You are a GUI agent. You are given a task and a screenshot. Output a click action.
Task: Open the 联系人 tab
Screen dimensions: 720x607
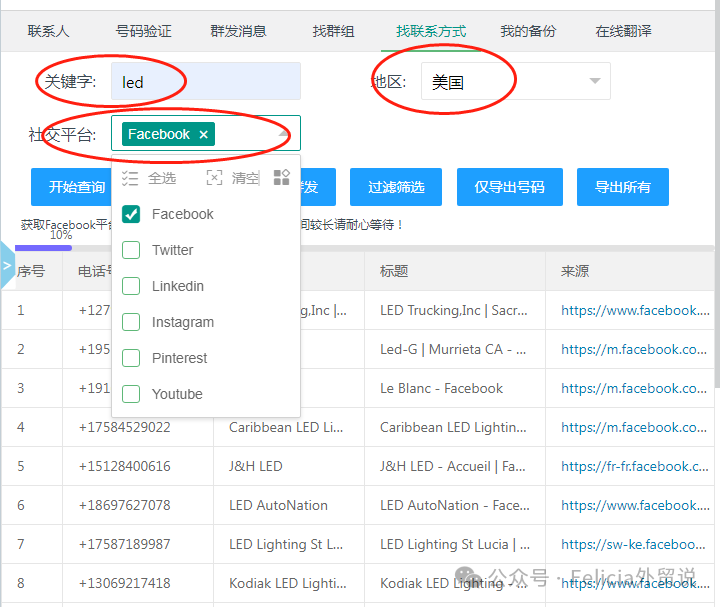[x=48, y=31]
